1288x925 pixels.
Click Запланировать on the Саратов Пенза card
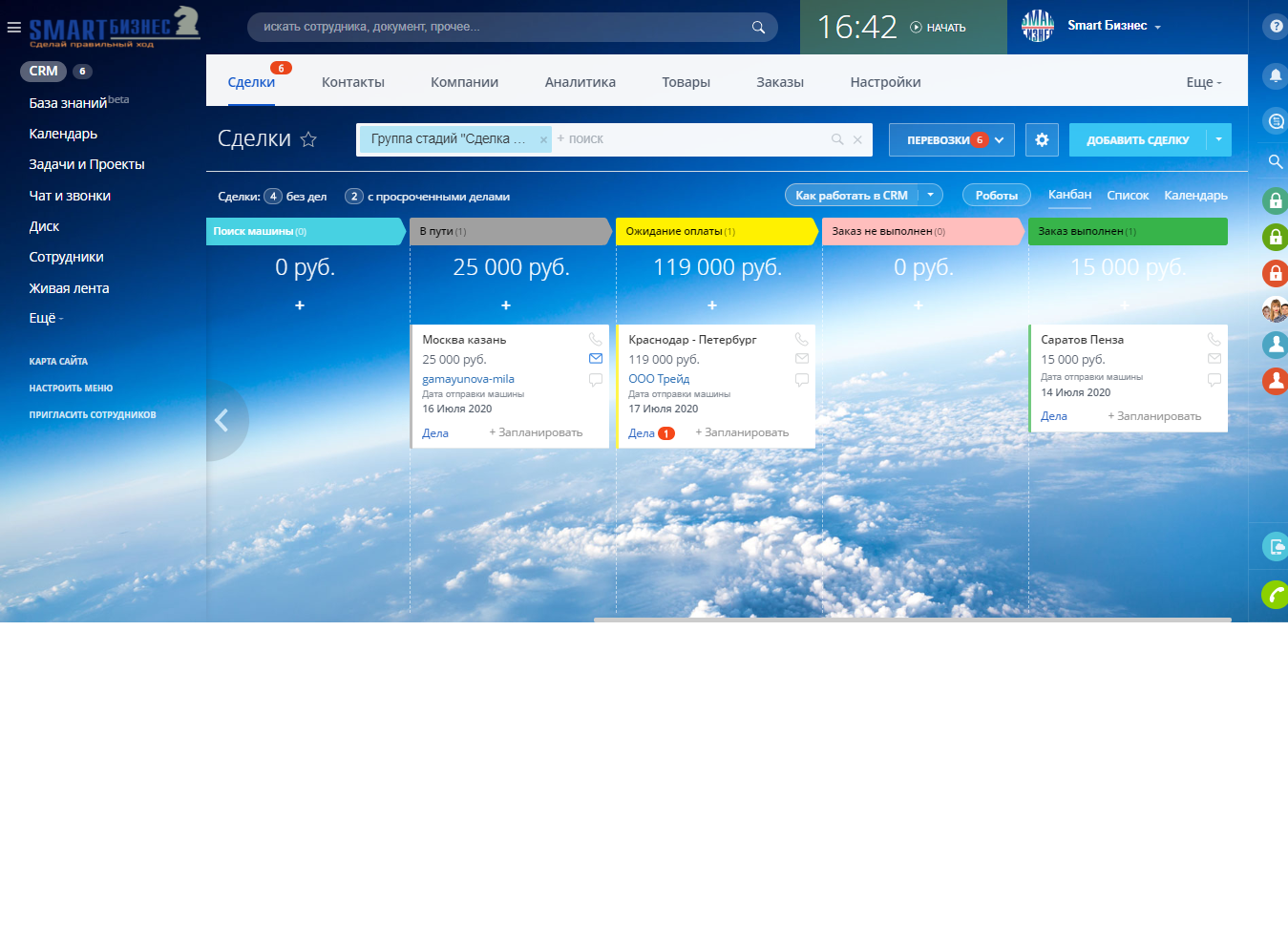click(x=1154, y=416)
